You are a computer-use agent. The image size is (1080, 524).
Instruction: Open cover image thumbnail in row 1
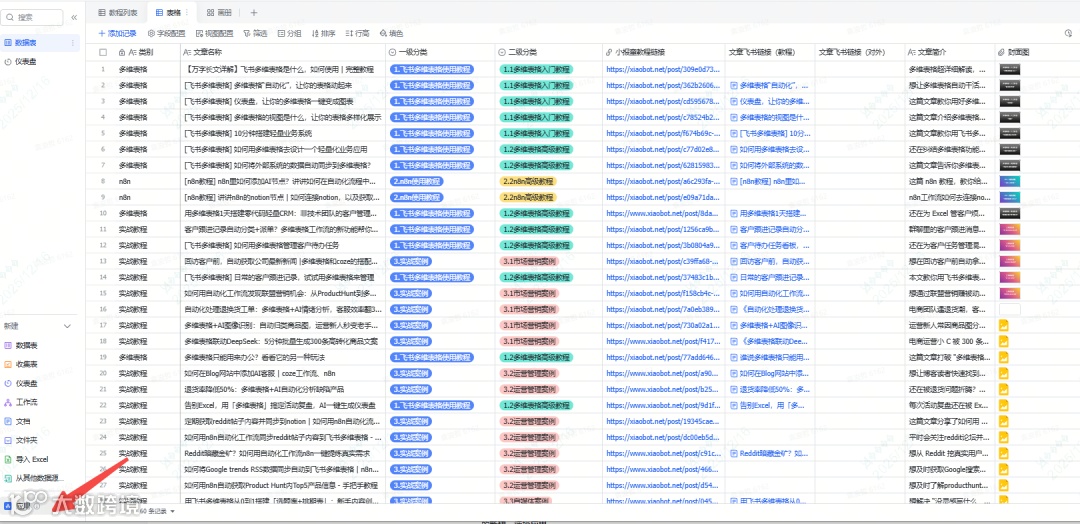click(1009, 70)
